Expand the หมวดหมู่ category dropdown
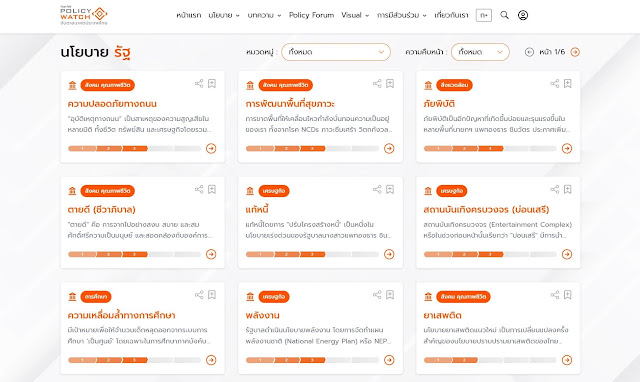The image size is (640, 382). 336,52
